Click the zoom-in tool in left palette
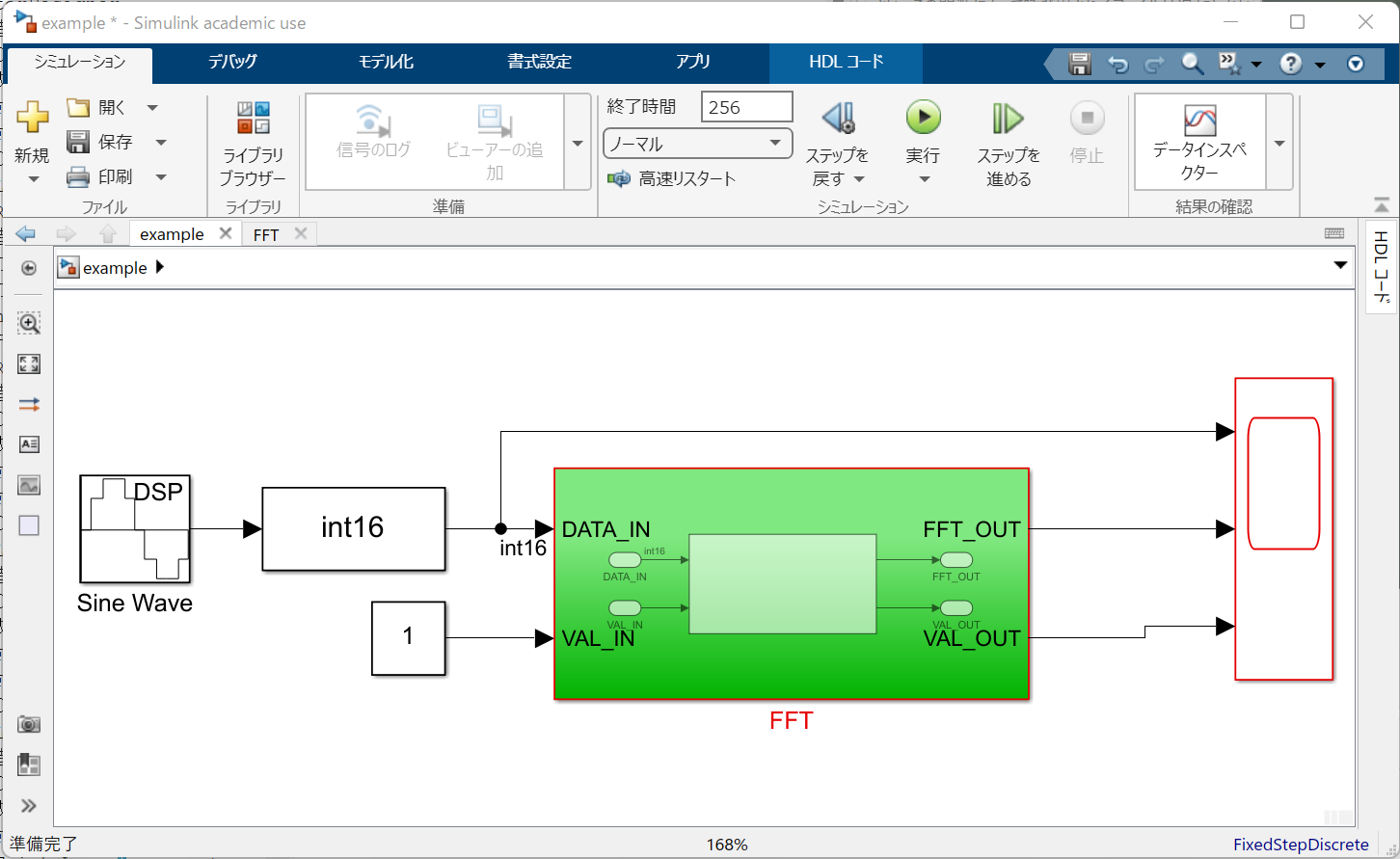 [x=29, y=324]
